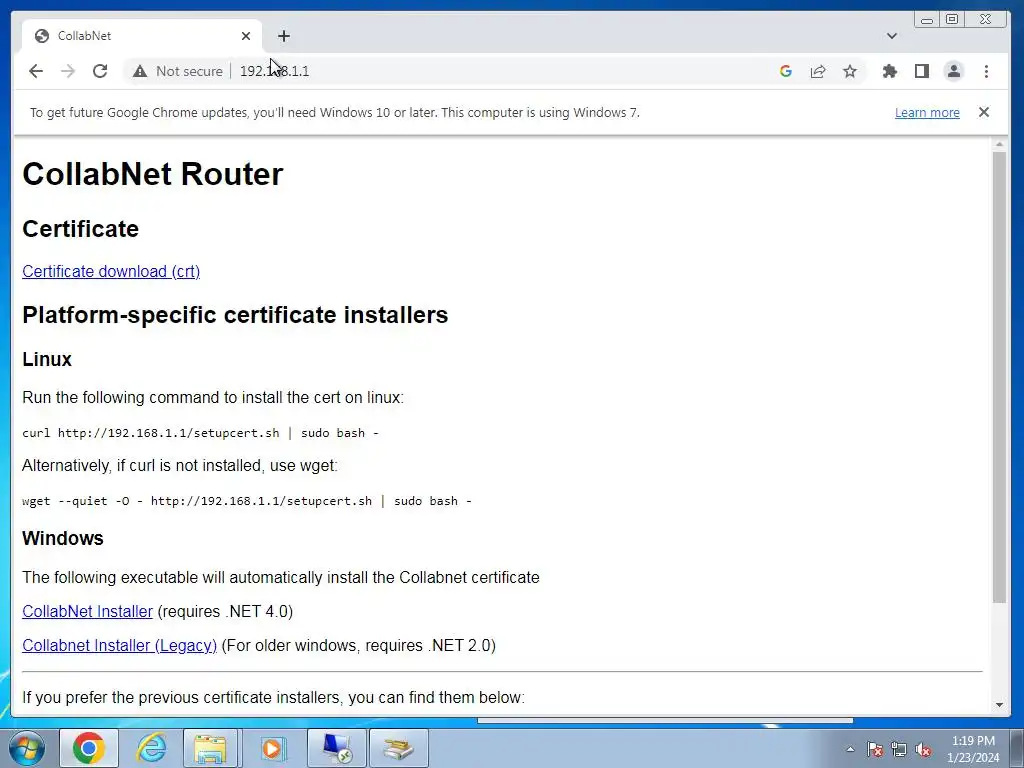Click the curl setupcert.sh command text

click(x=200, y=433)
